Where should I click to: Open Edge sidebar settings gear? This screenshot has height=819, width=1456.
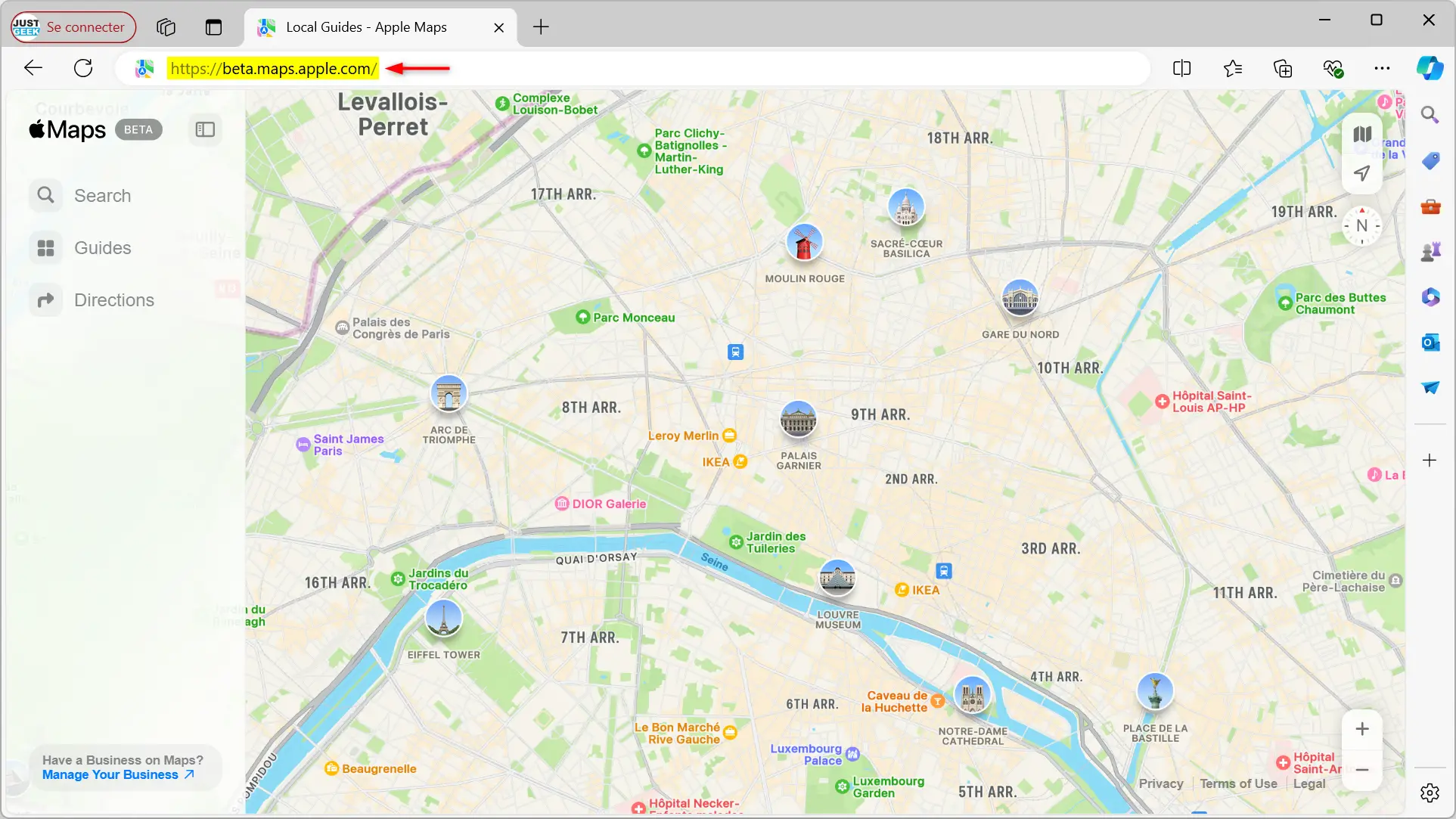click(x=1430, y=793)
